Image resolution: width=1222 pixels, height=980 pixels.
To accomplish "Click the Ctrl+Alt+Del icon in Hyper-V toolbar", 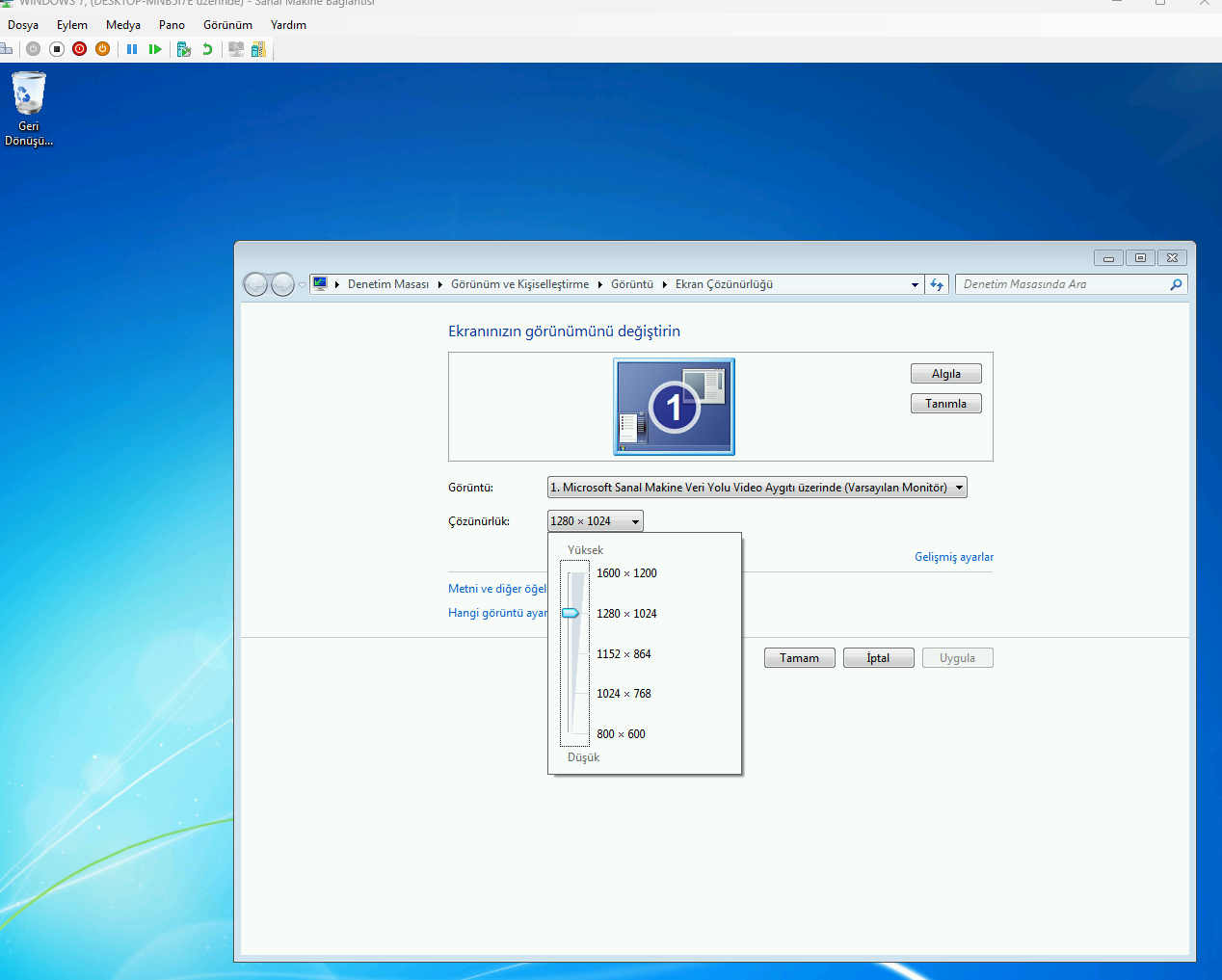I will point(6,49).
